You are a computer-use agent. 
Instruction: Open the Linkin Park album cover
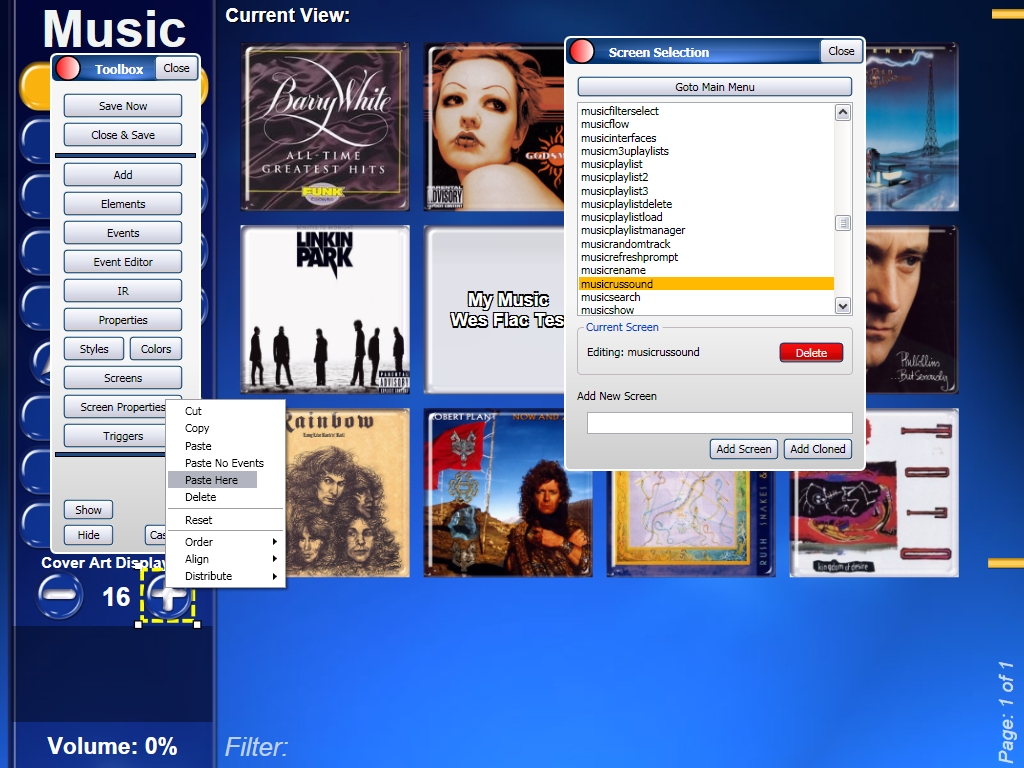pyautogui.click(x=325, y=310)
